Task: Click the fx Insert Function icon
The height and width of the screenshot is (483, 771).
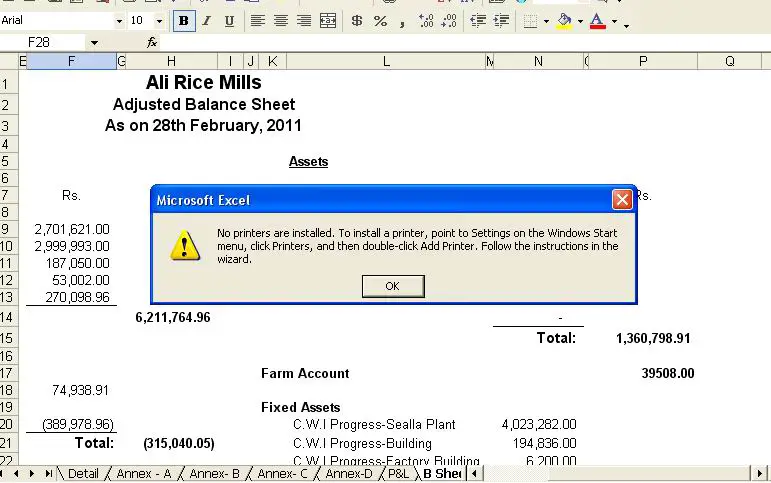Action: coord(152,43)
